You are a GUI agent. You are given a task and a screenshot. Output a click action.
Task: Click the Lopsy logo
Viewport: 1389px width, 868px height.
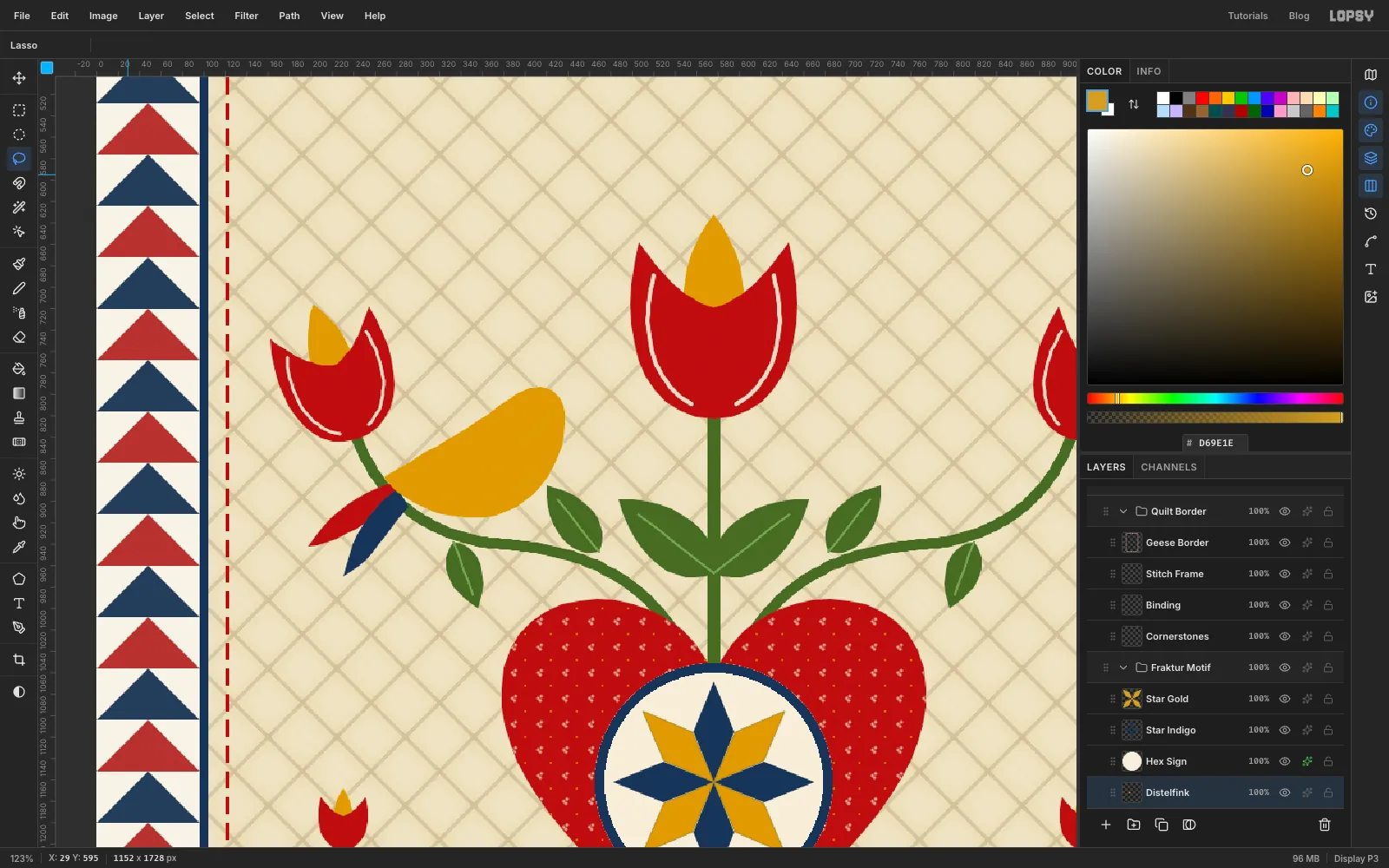click(1352, 16)
